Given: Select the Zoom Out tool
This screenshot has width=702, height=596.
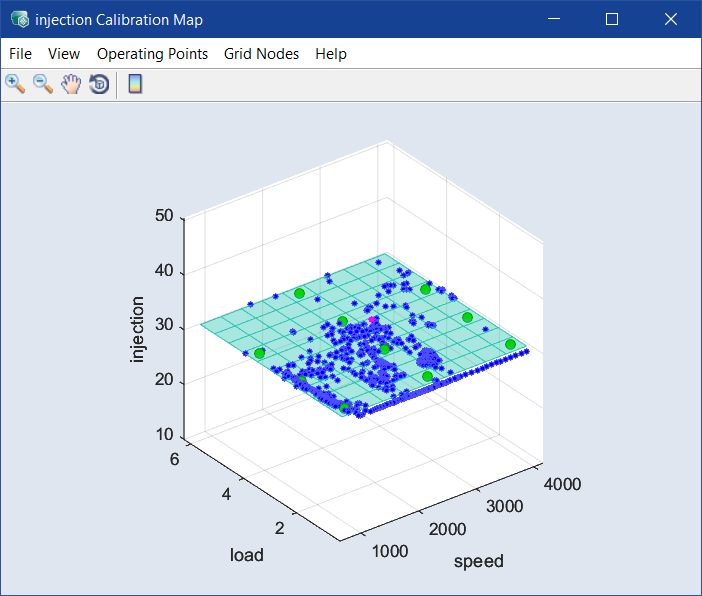Looking at the screenshot, I should pos(43,84).
